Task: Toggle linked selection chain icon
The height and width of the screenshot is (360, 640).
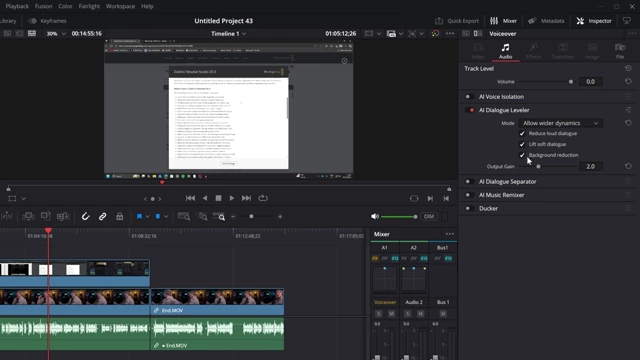Action: click(x=102, y=217)
